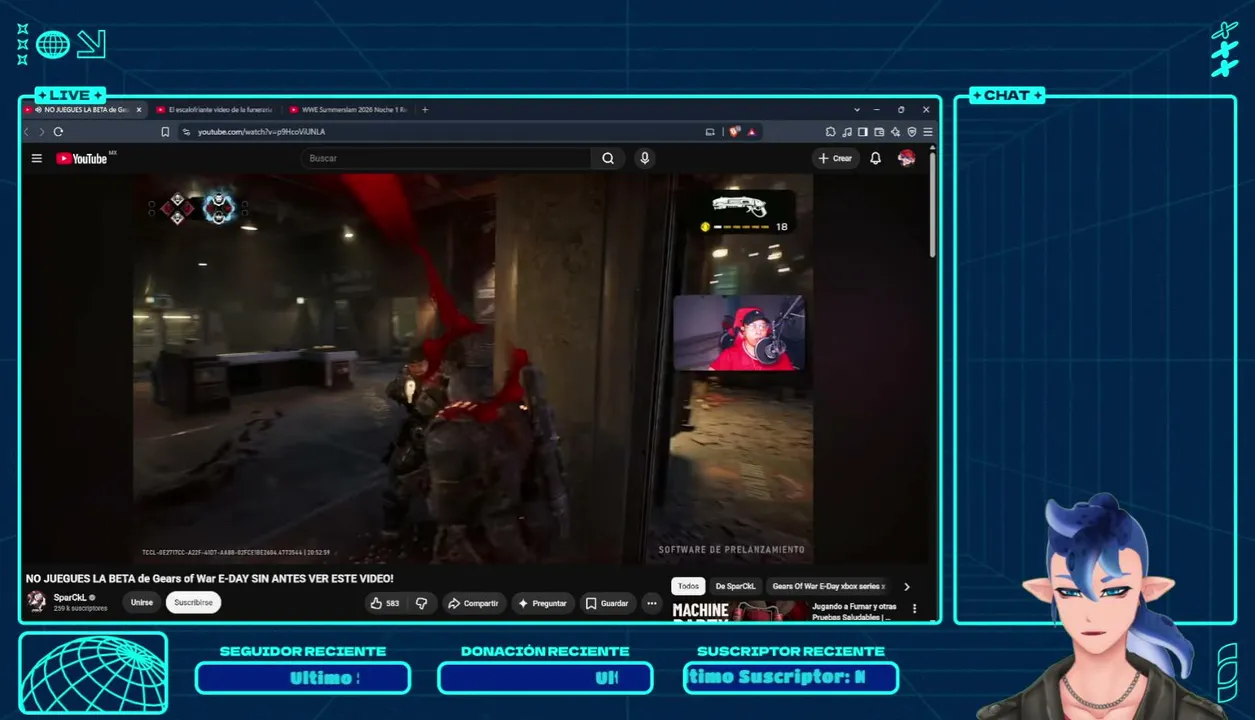Click the YouTube video player
The image size is (1255, 720).
(473, 368)
